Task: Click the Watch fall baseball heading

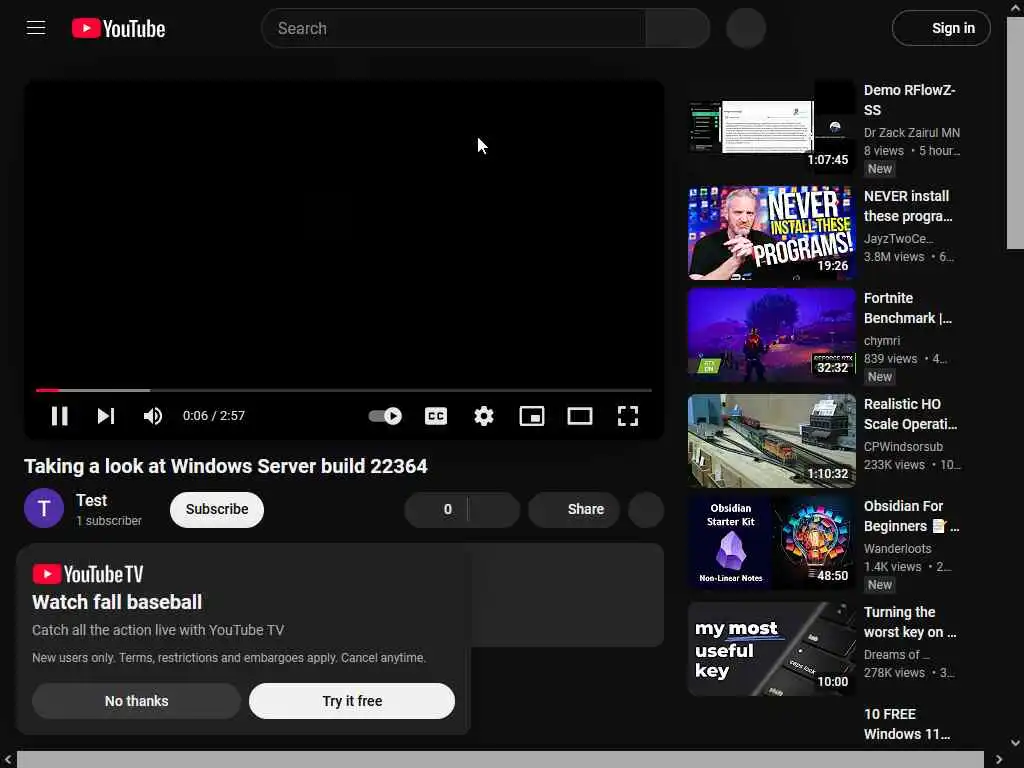Action: click(117, 602)
